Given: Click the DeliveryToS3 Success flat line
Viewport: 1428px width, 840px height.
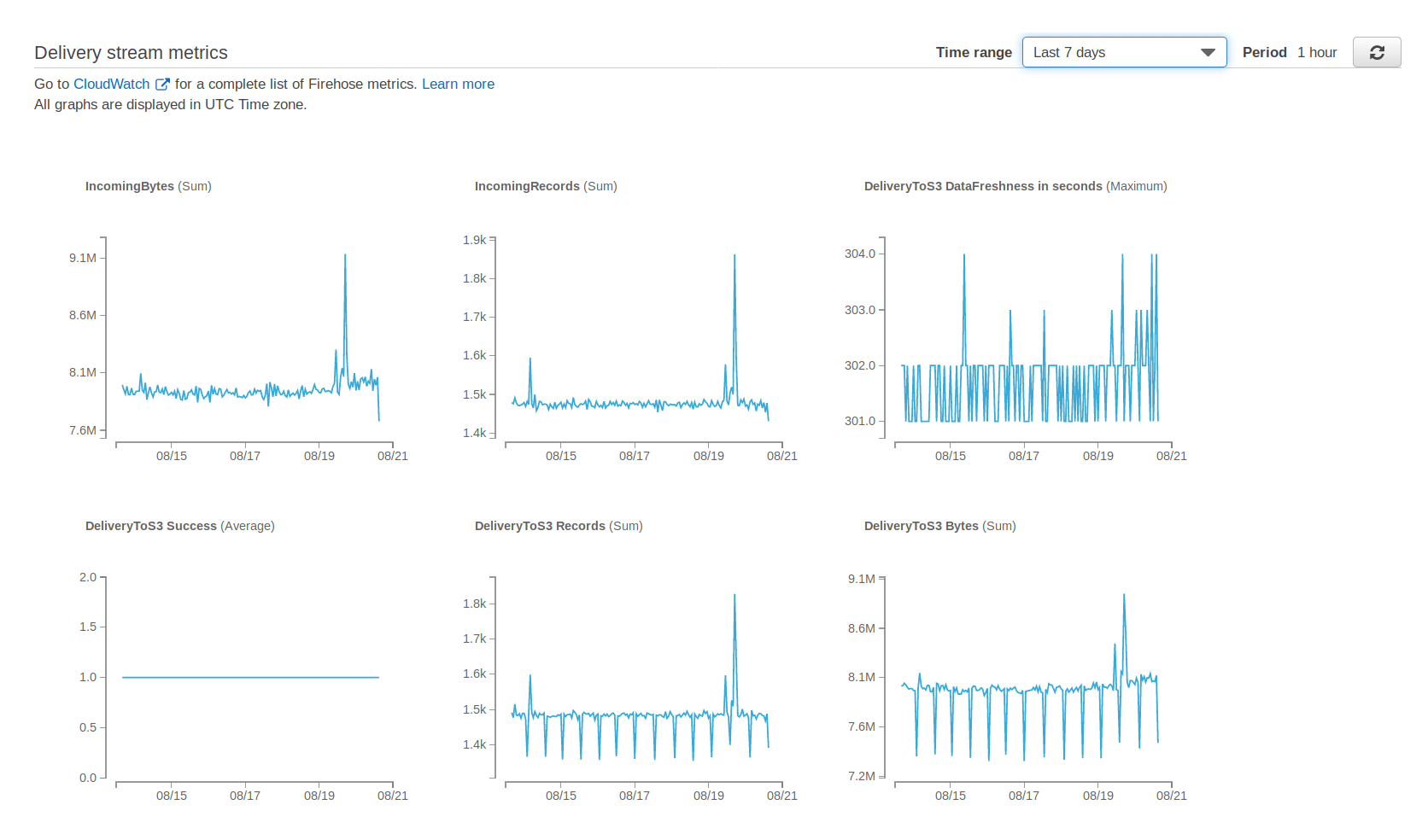Looking at the screenshot, I should coord(248,677).
